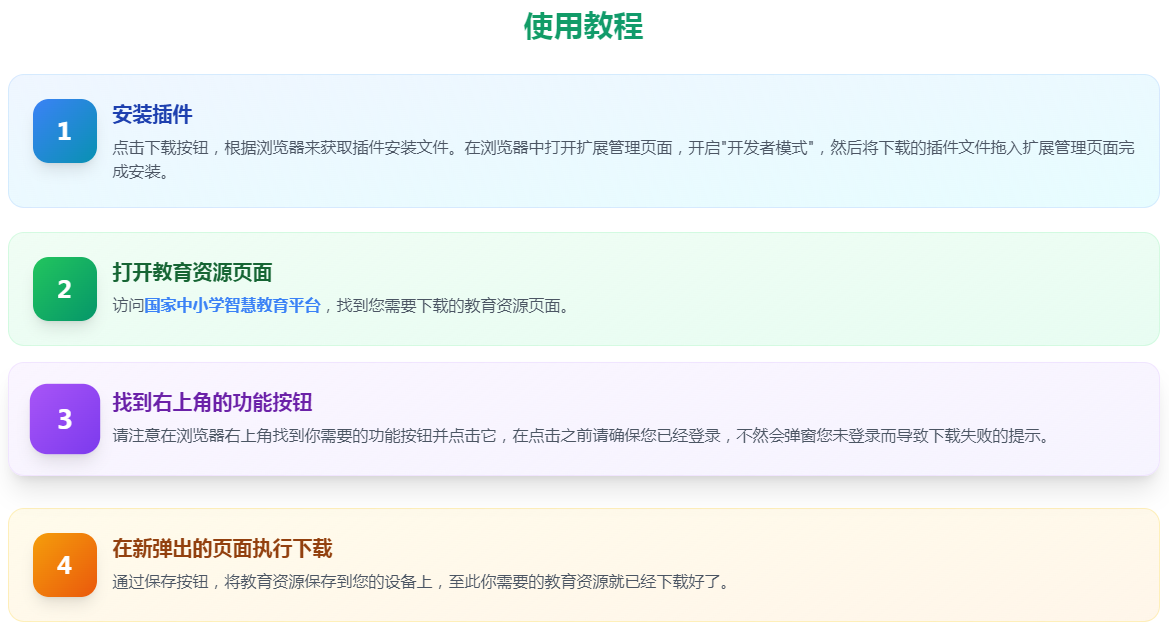Click the orange number 4 step badge
1169x638 pixels.
click(x=64, y=565)
